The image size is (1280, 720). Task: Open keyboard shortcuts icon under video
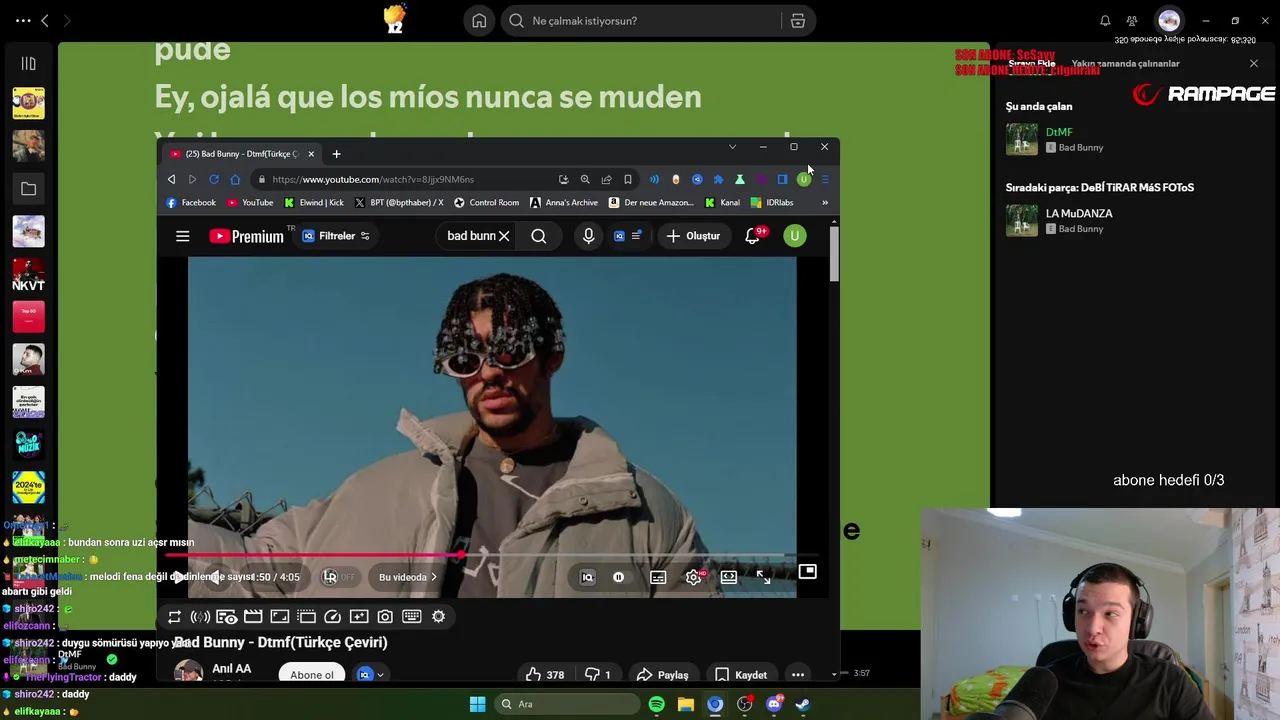pos(411,617)
